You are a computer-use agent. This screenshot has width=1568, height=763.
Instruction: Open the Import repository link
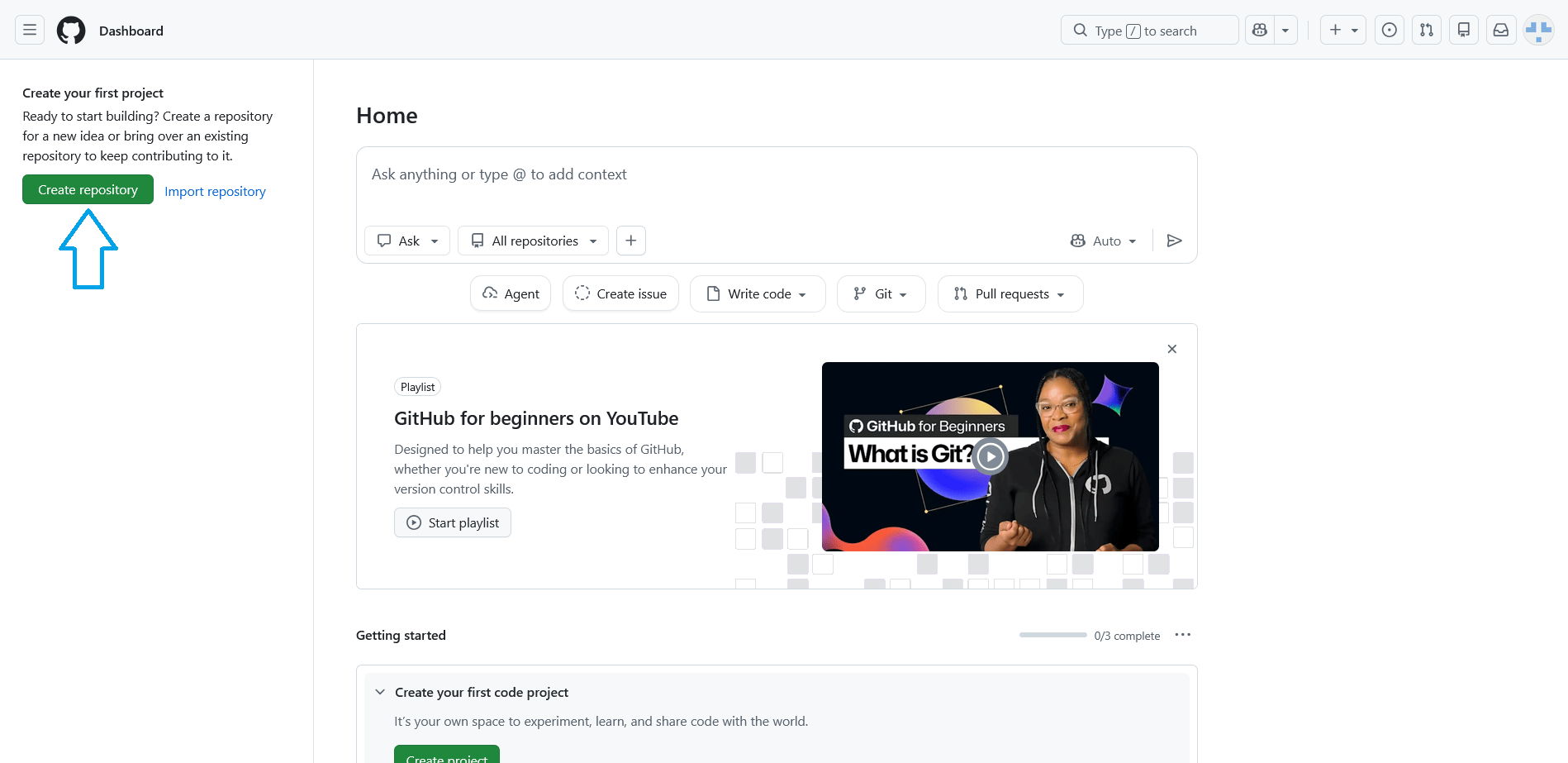tap(215, 191)
